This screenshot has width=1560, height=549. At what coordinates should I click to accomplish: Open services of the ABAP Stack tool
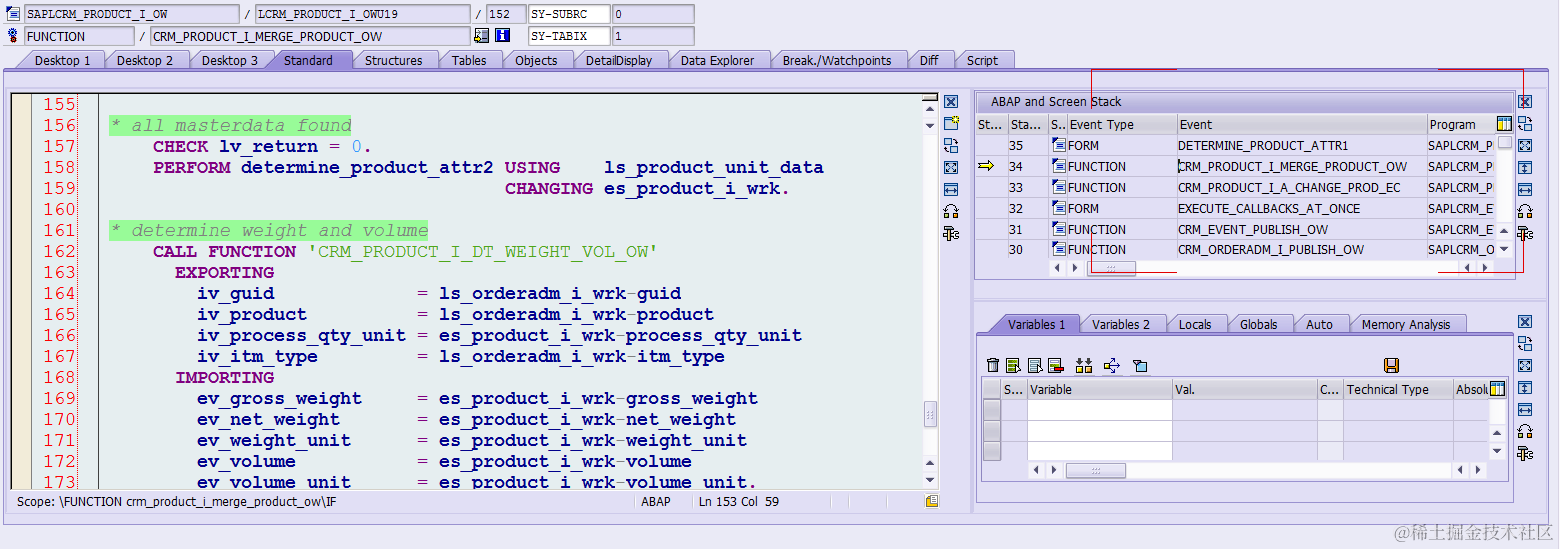1525,212
